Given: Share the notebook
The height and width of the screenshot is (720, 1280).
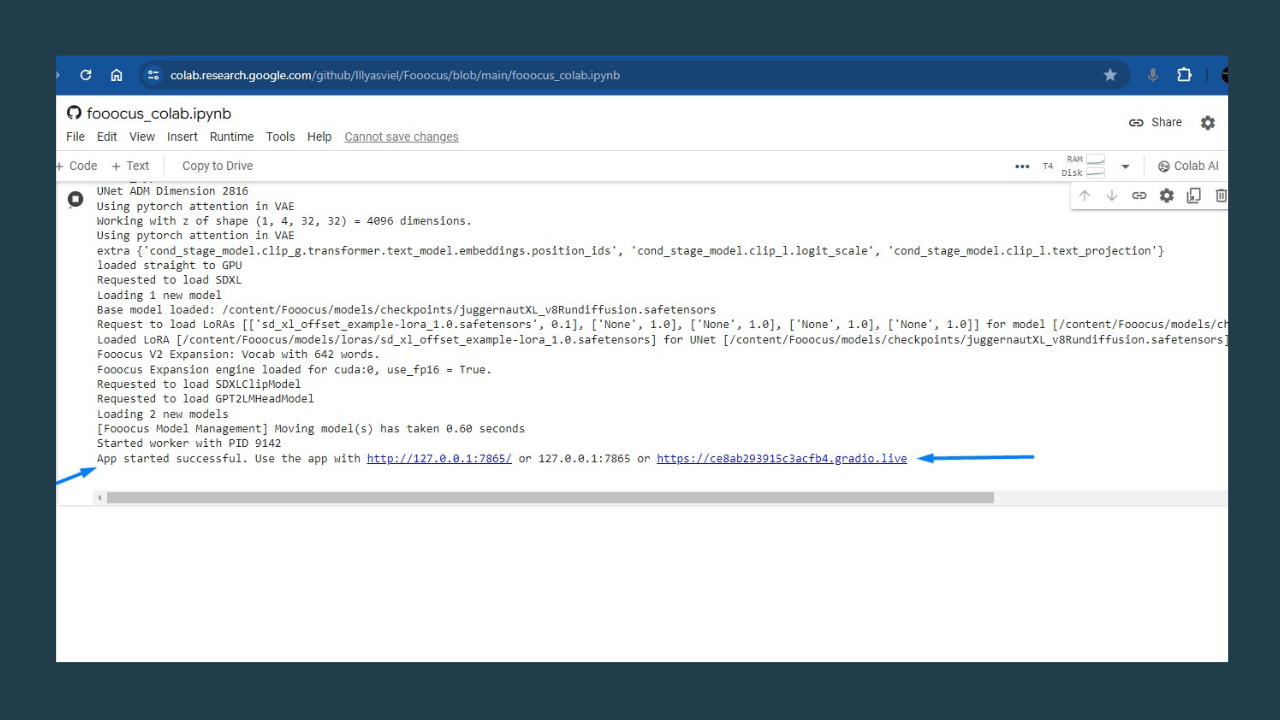Looking at the screenshot, I should click(x=1155, y=123).
